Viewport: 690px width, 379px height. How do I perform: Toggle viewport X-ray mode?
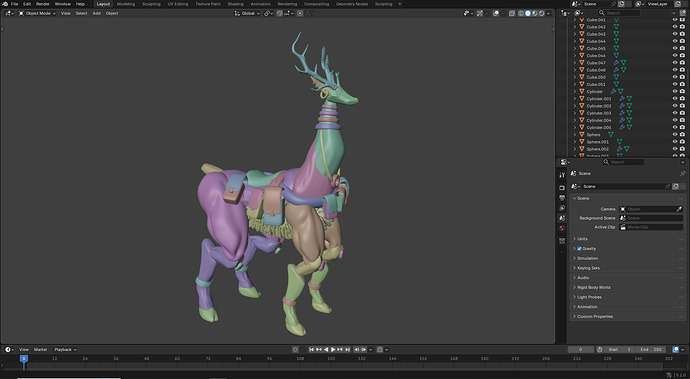(x=512, y=13)
